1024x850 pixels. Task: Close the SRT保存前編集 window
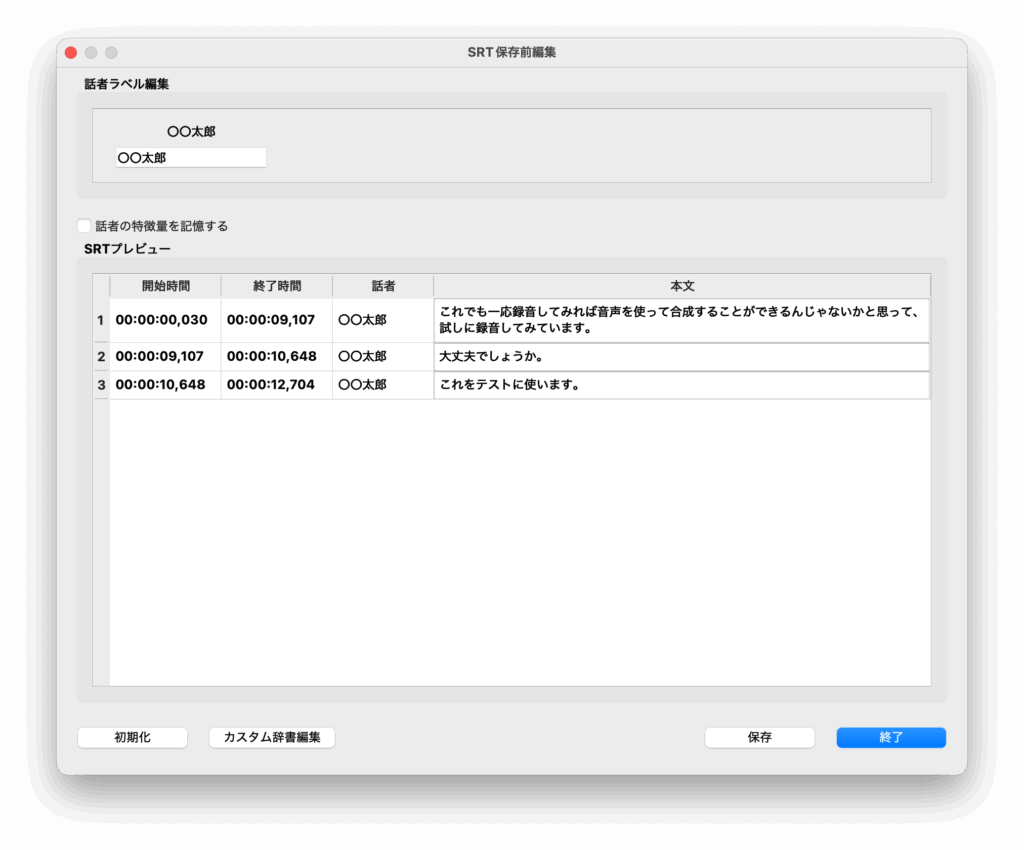tap(71, 52)
